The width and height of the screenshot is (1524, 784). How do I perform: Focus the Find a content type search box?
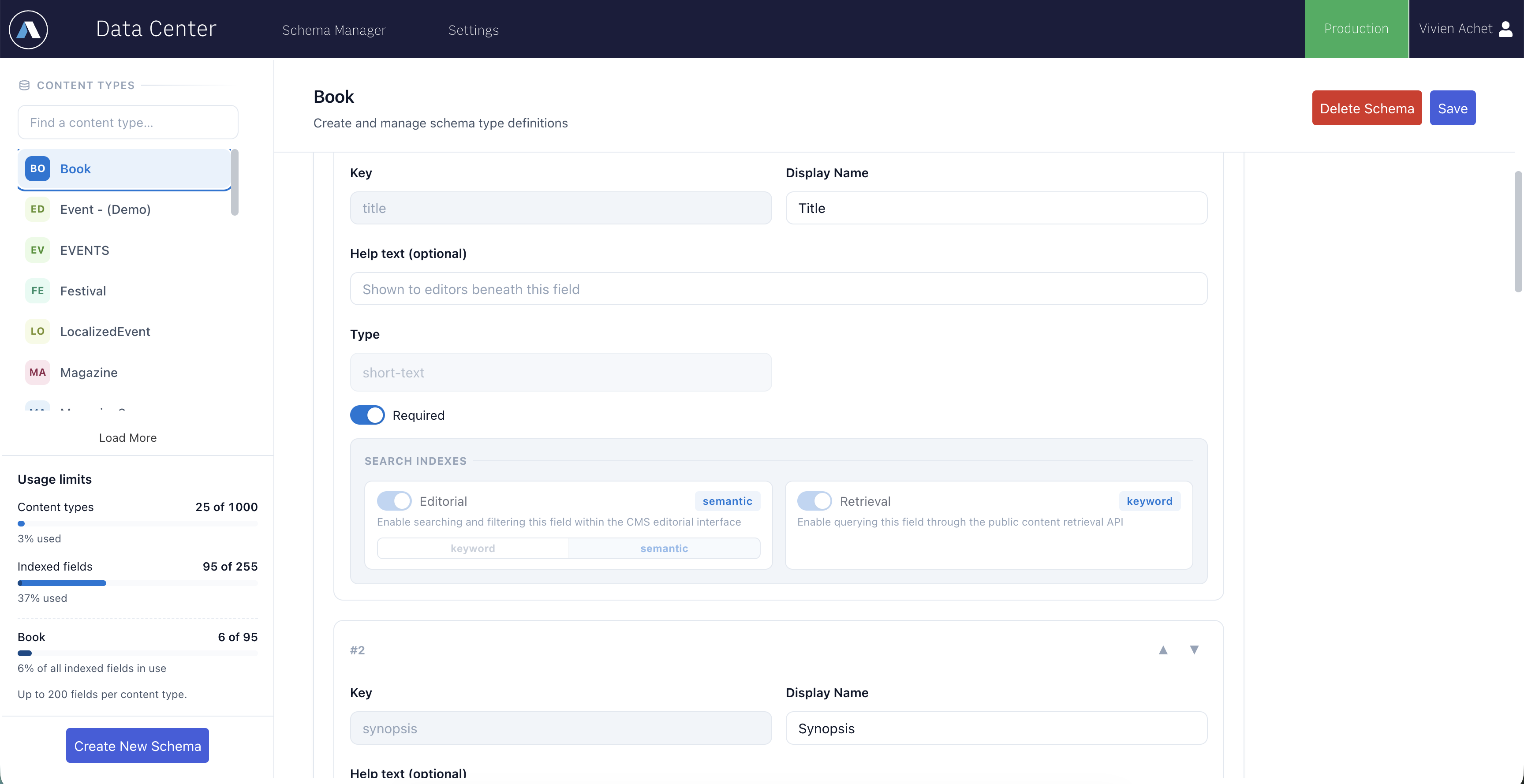(x=128, y=123)
